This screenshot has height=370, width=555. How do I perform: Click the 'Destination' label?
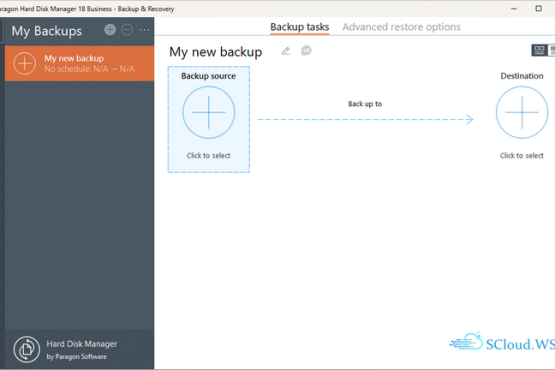pyautogui.click(x=522, y=76)
